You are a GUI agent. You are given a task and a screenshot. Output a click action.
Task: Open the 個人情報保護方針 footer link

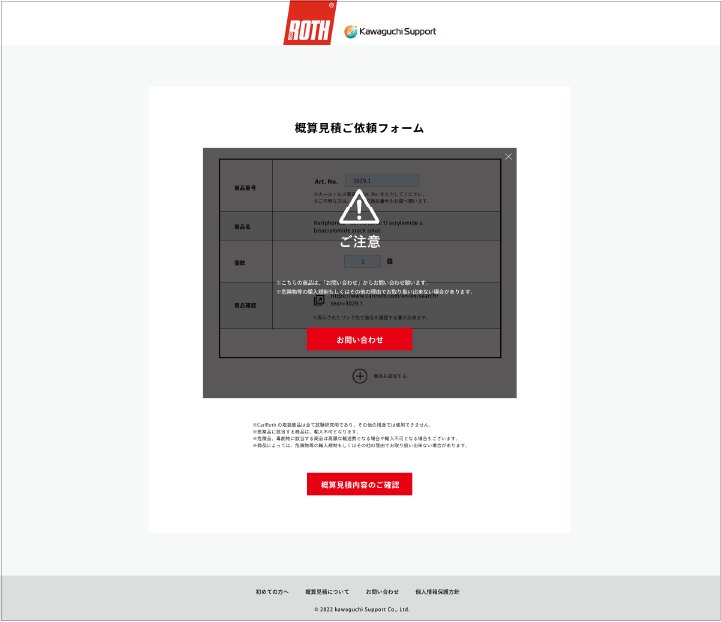click(x=437, y=592)
